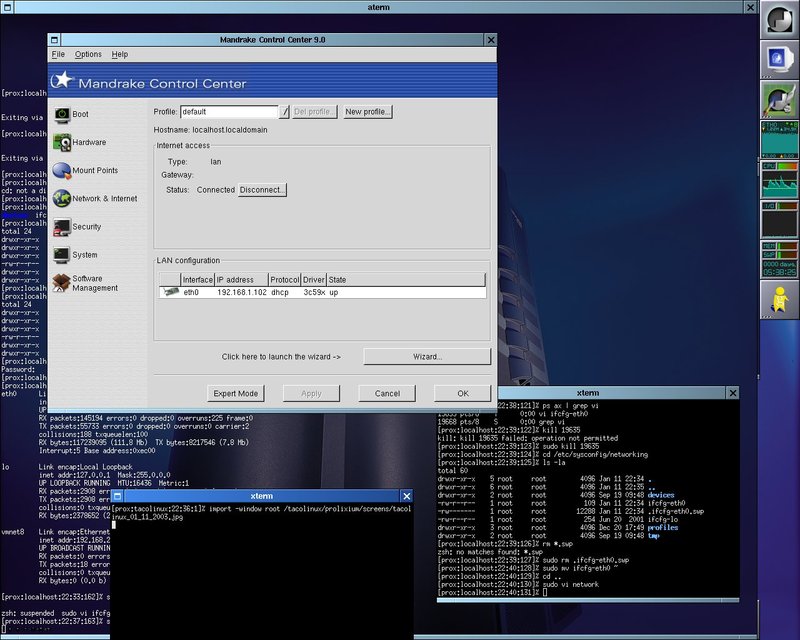Launch the monitor globe dock icon
The height and width of the screenshot is (640, 800).
point(779,60)
